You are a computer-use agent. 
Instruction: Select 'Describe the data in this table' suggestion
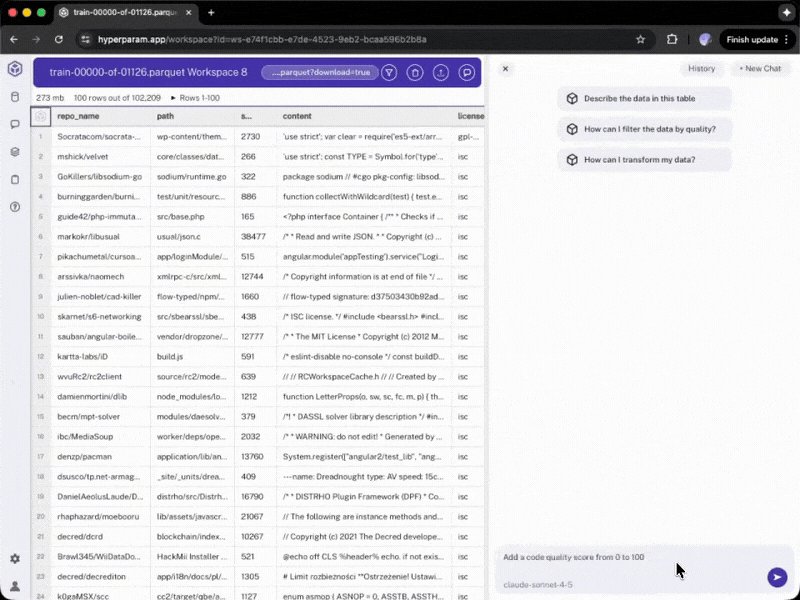644,98
